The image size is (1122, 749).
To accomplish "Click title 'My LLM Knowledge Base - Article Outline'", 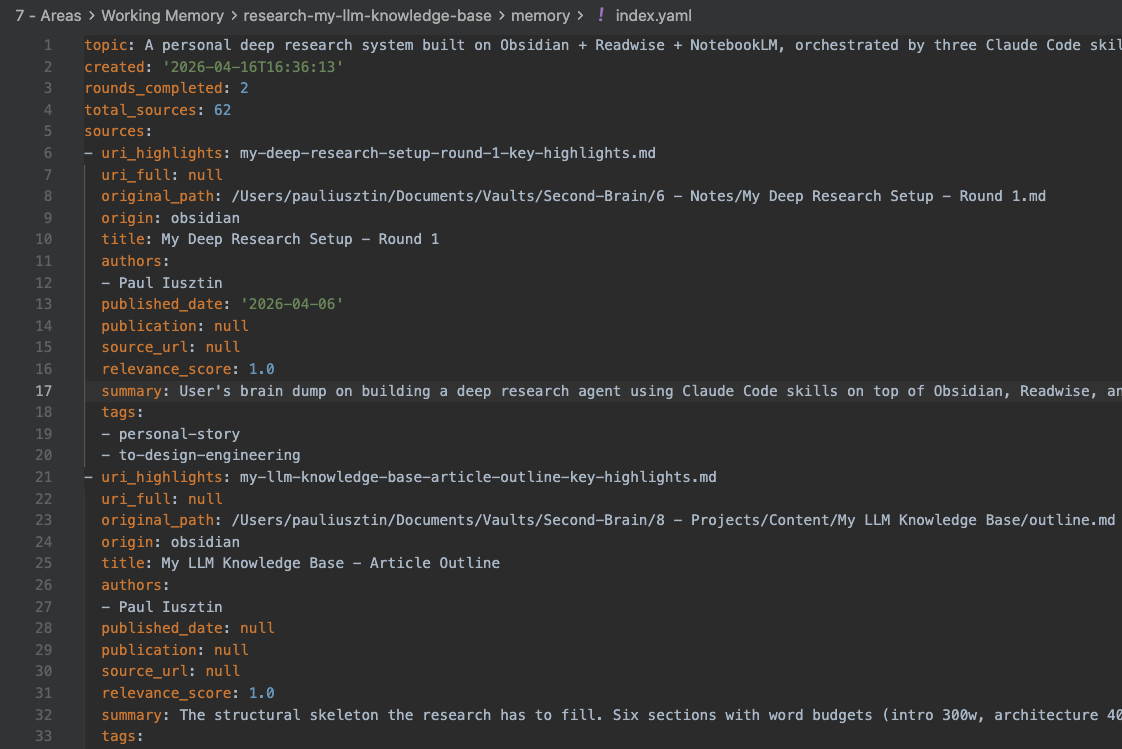I will pos(331,563).
